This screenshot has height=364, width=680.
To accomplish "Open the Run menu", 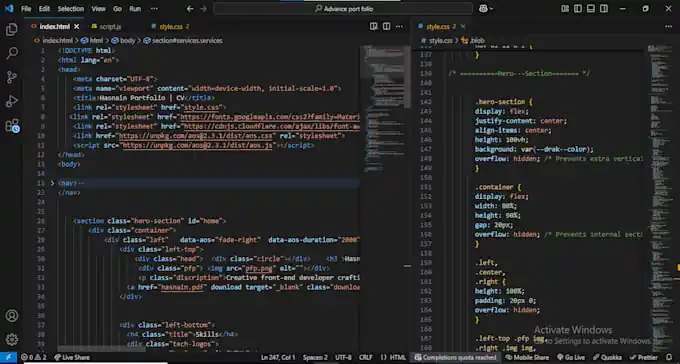I will click(135, 9).
